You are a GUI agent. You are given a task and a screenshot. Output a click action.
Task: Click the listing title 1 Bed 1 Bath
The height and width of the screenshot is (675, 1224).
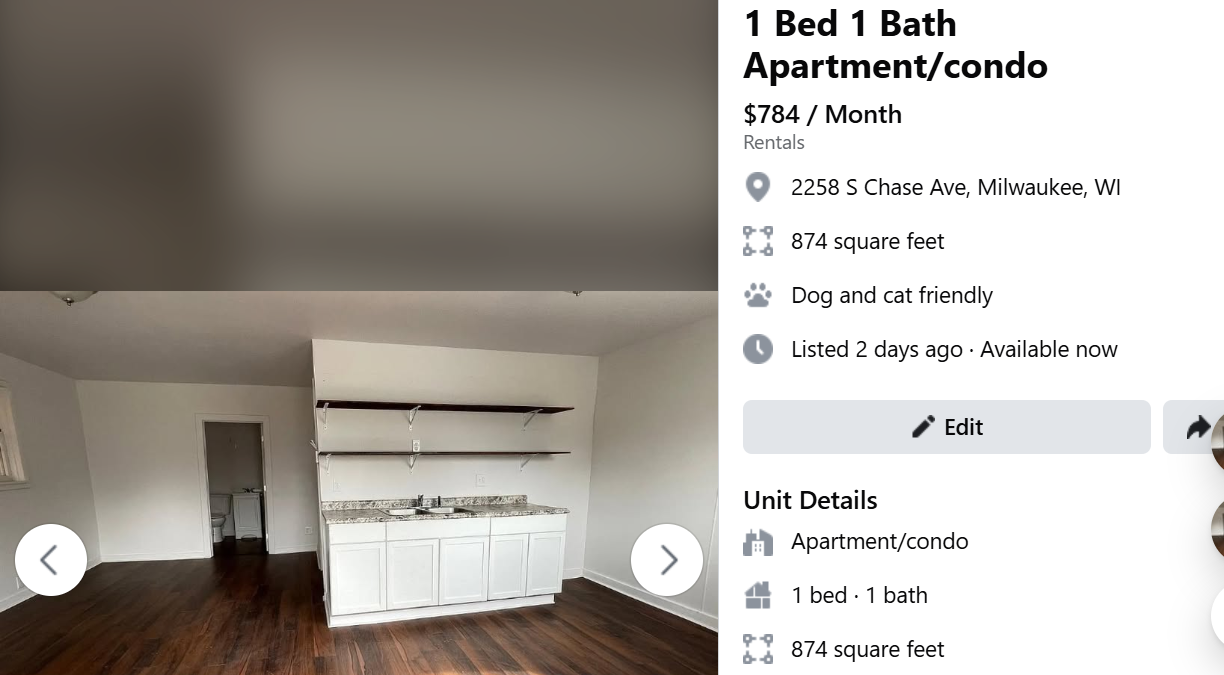tap(850, 23)
